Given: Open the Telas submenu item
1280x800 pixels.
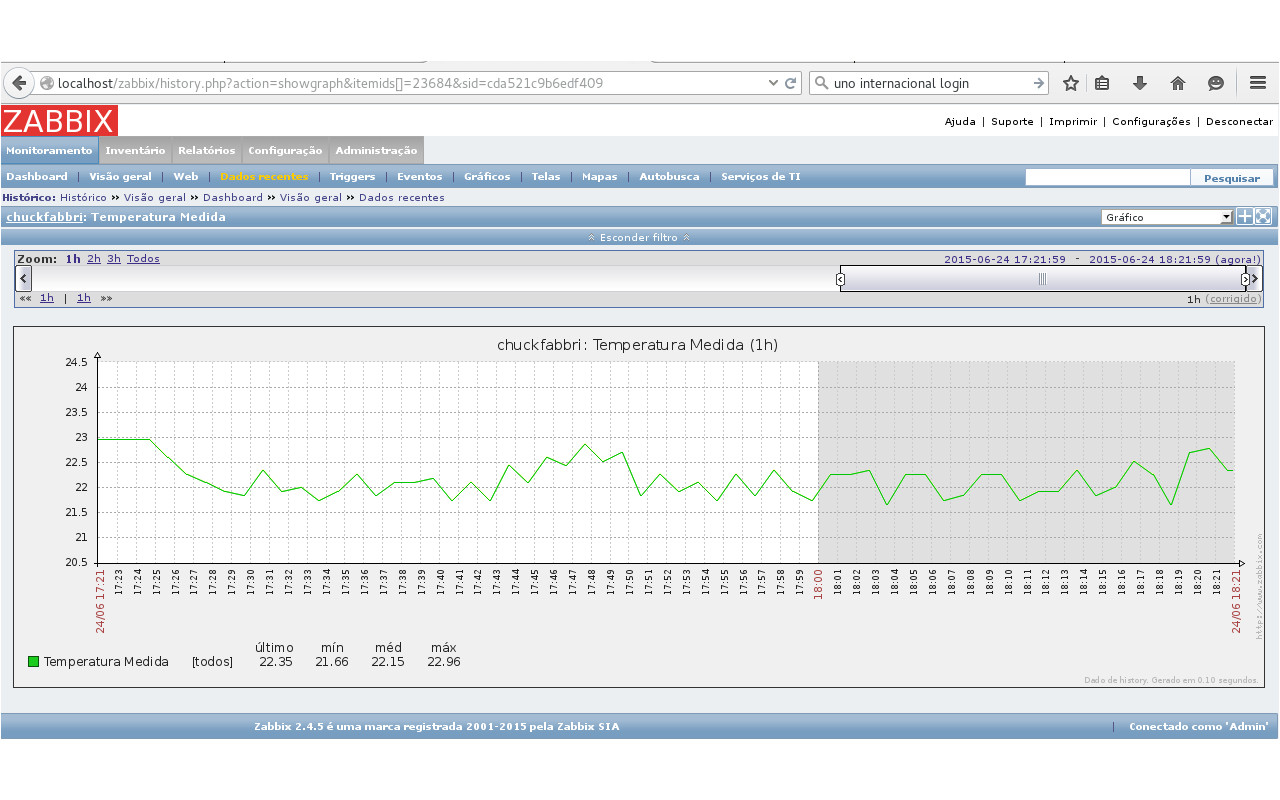Looking at the screenshot, I should 546,177.
